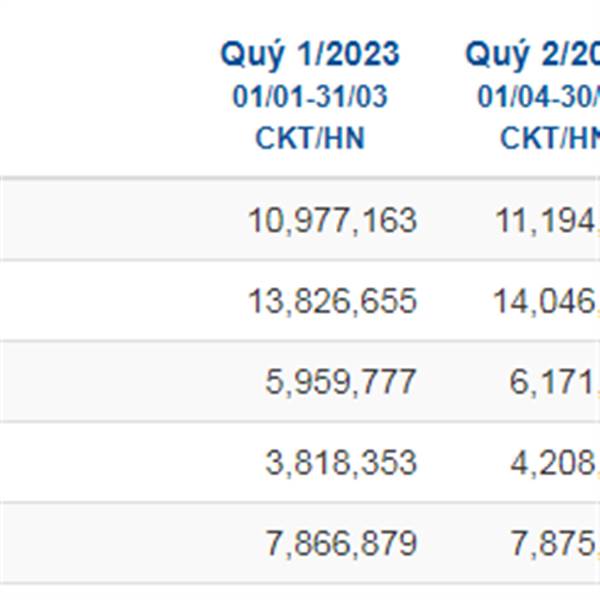Select the cell showing 10,977,163
This screenshot has height=600, width=600.
[x=331, y=220]
